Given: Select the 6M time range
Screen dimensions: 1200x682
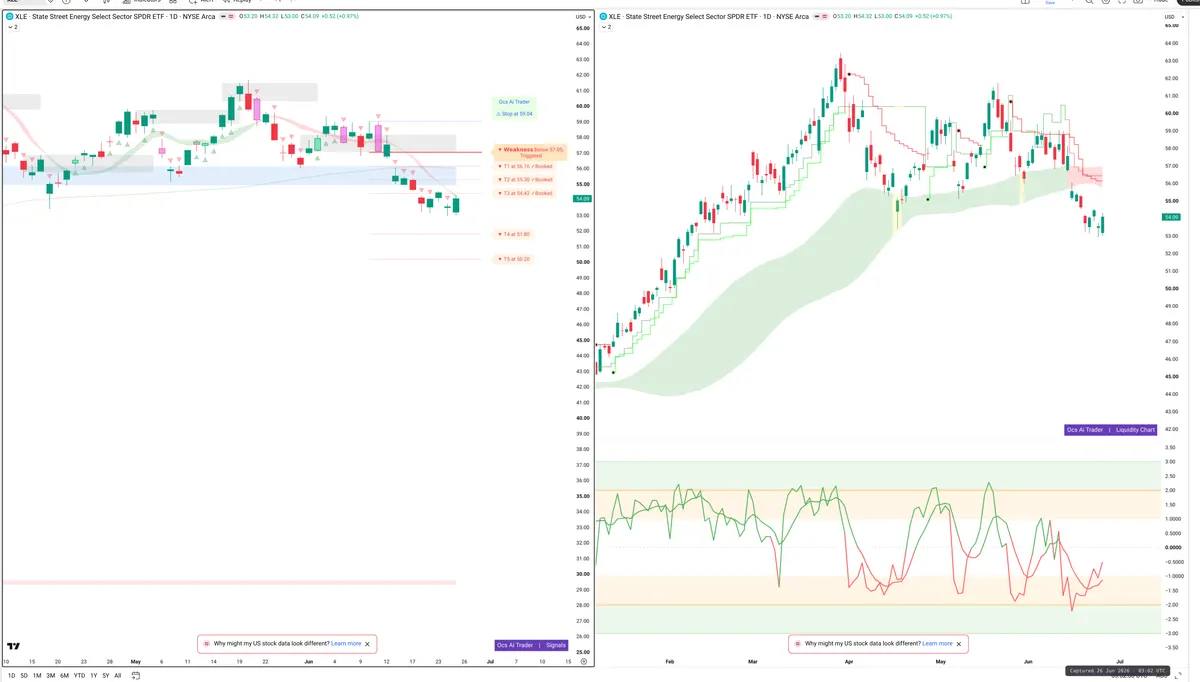Looking at the screenshot, I should coord(64,675).
